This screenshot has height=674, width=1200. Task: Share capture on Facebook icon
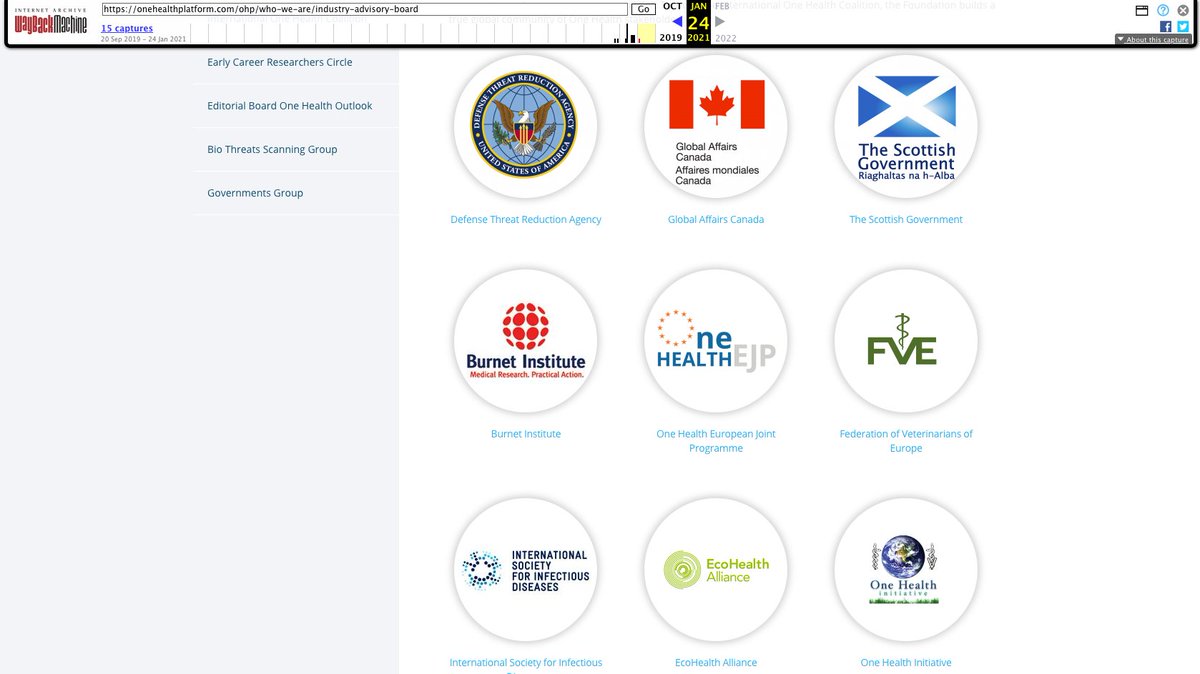[1166, 26]
